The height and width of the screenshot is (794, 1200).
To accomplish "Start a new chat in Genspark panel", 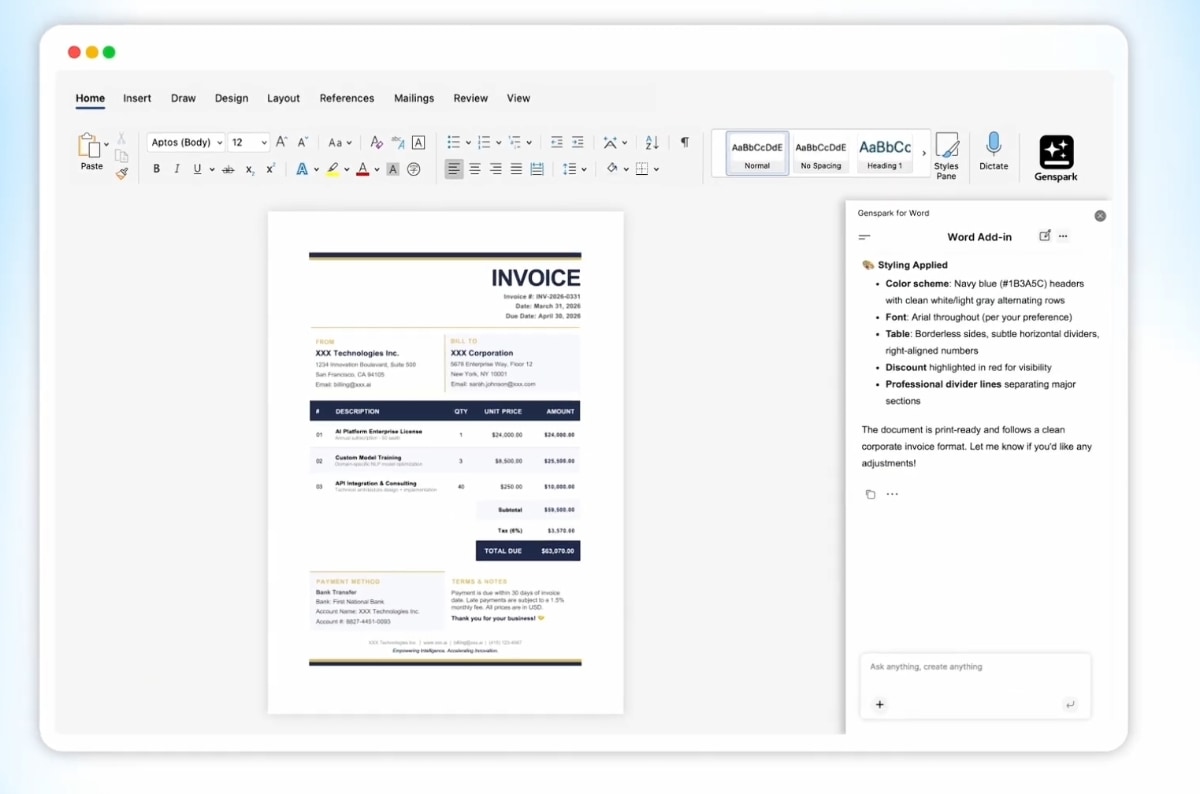I will pos(1045,236).
